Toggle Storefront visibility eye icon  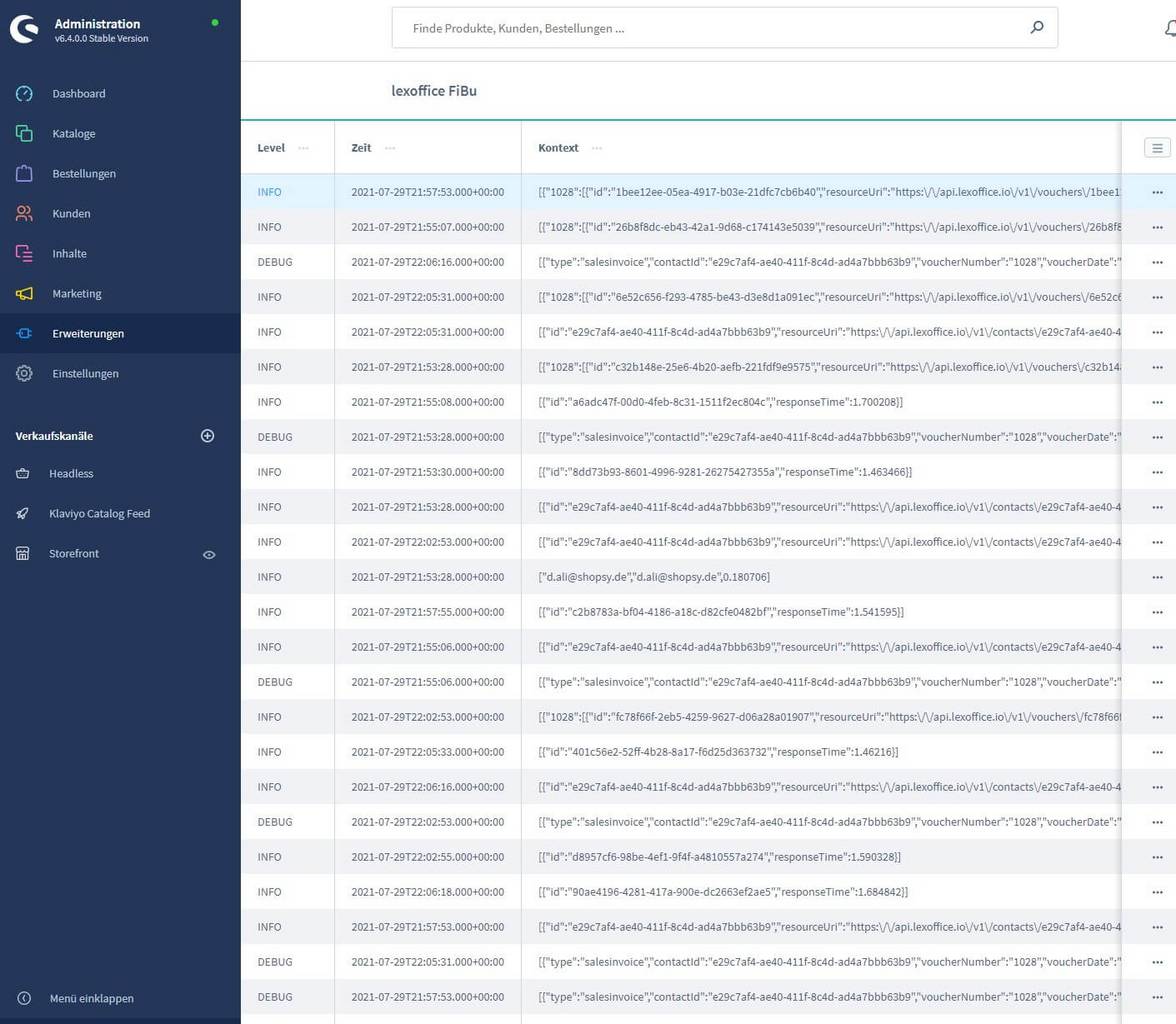coord(209,554)
